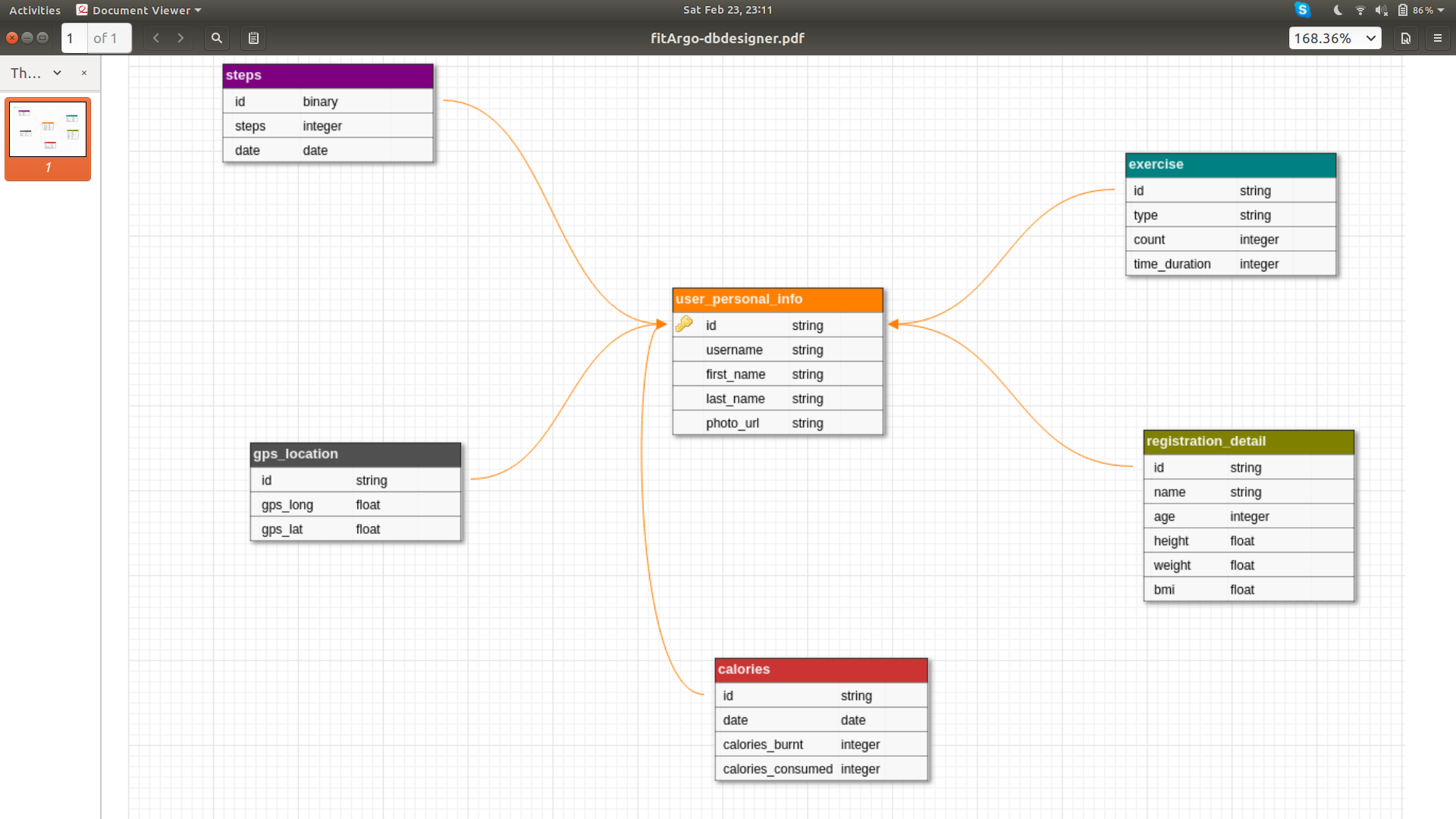Screen dimensions: 1456x819
Task: Click the muted volume indicator
Action: [x=1381, y=10]
